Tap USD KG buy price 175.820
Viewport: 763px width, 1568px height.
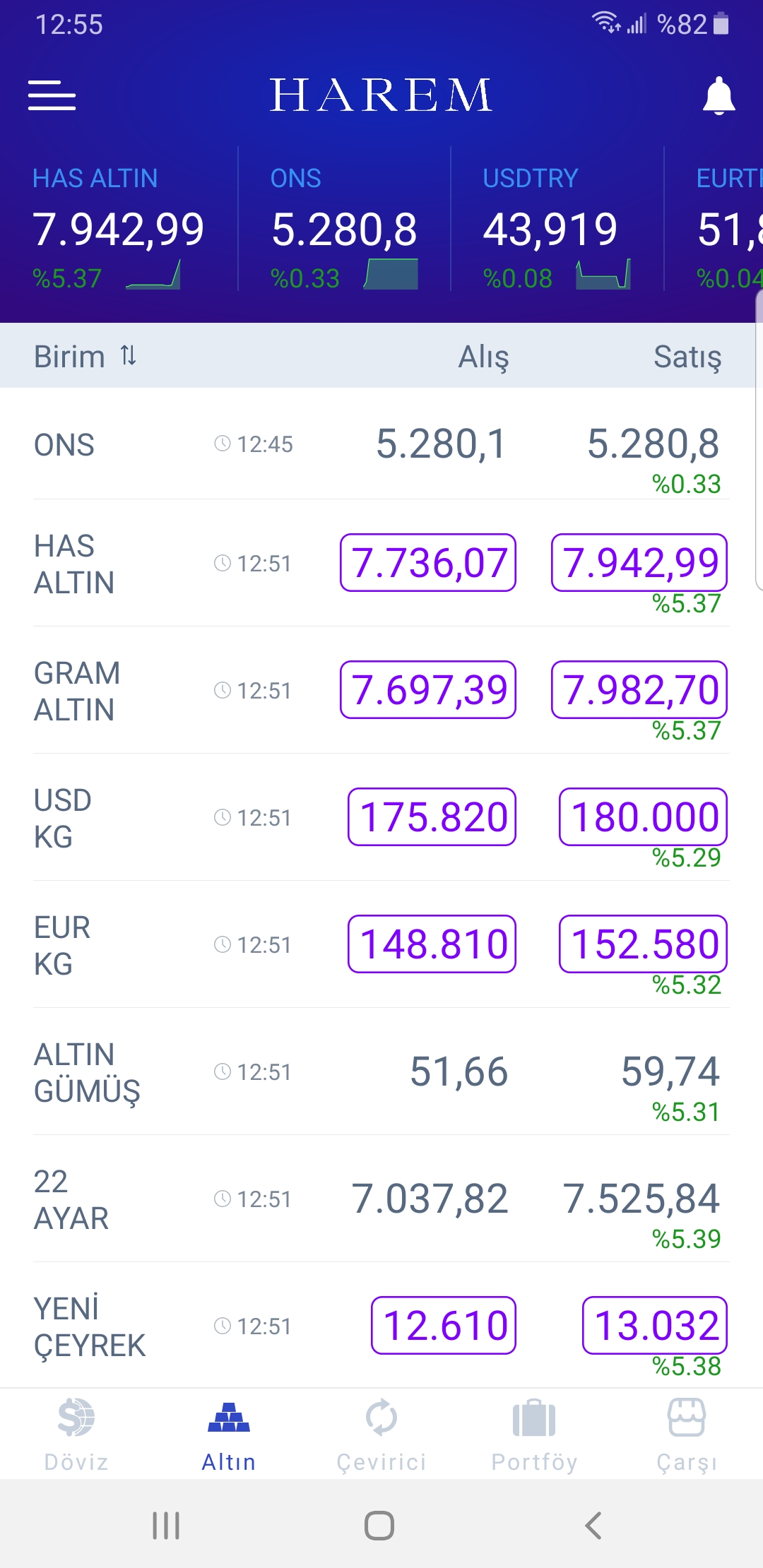(432, 817)
